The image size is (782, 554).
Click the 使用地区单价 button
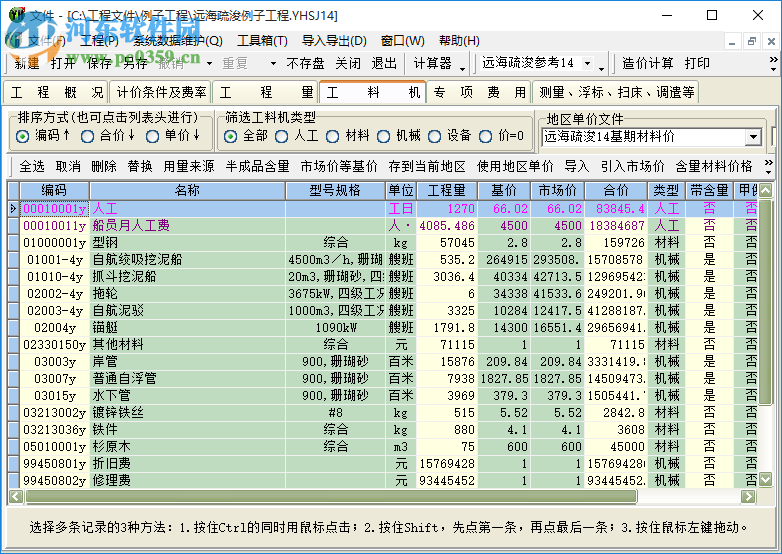(x=515, y=166)
